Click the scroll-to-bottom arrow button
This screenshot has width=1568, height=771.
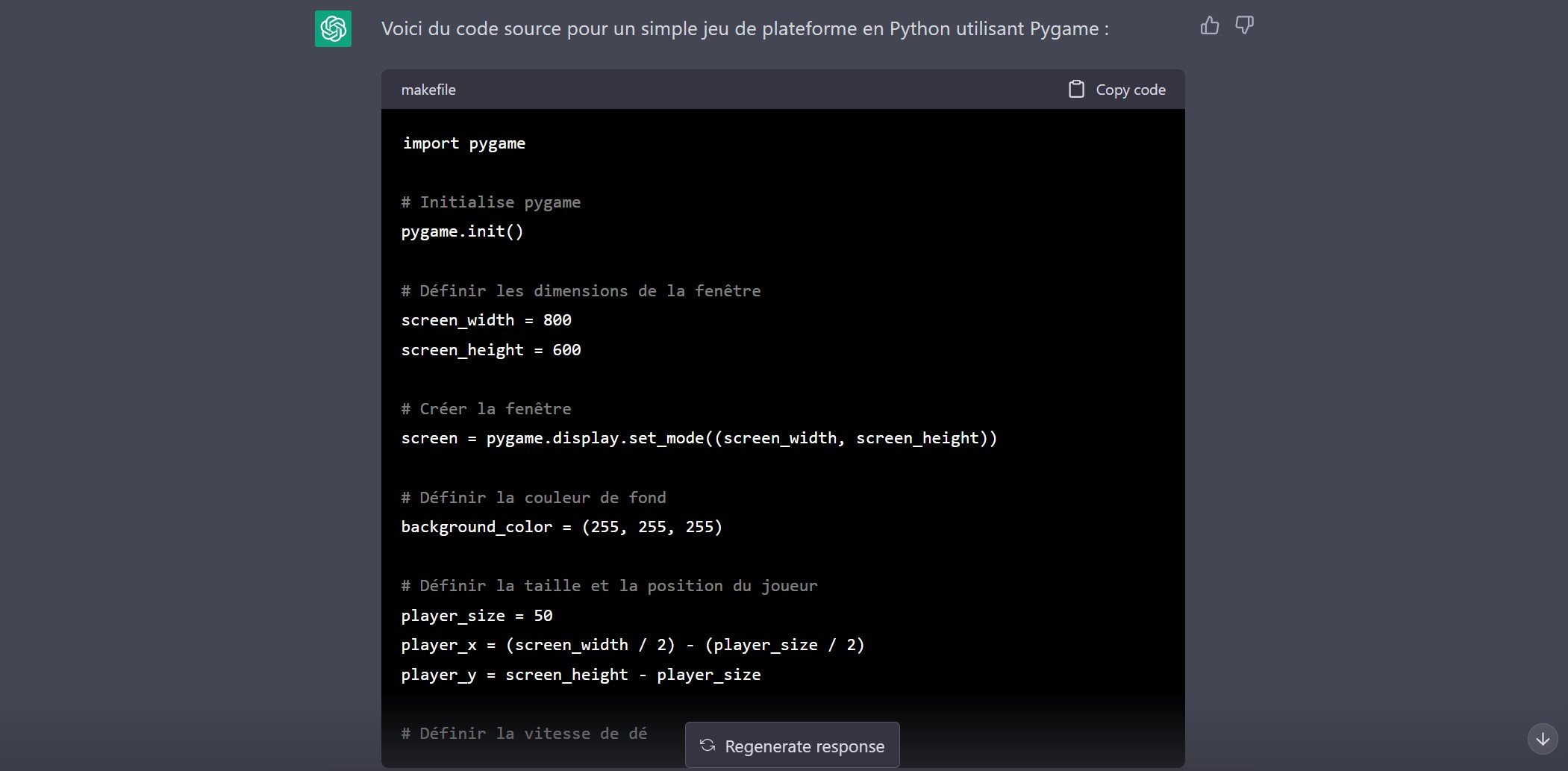pyautogui.click(x=1543, y=739)
